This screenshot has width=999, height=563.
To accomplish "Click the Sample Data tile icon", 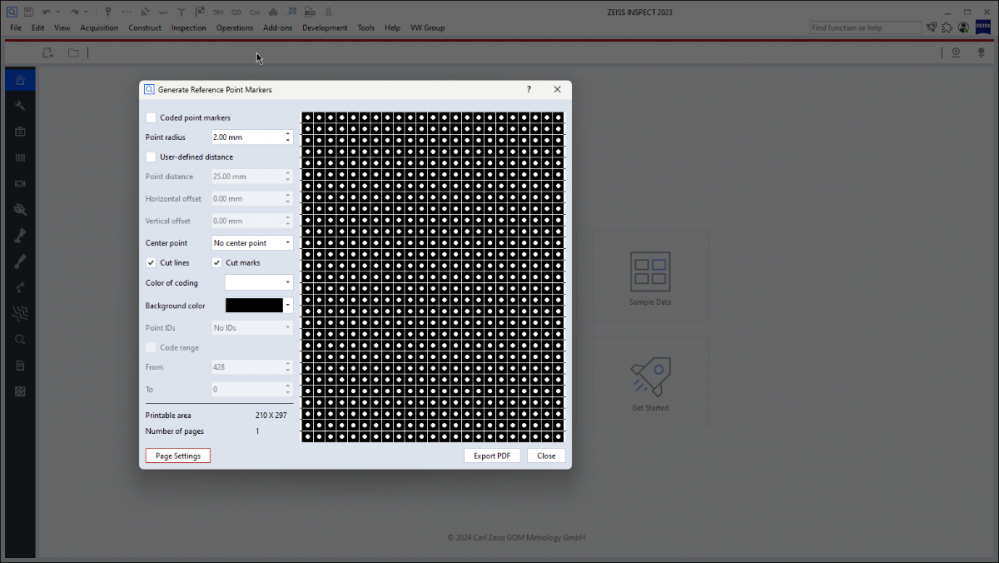I will (650, 272).
